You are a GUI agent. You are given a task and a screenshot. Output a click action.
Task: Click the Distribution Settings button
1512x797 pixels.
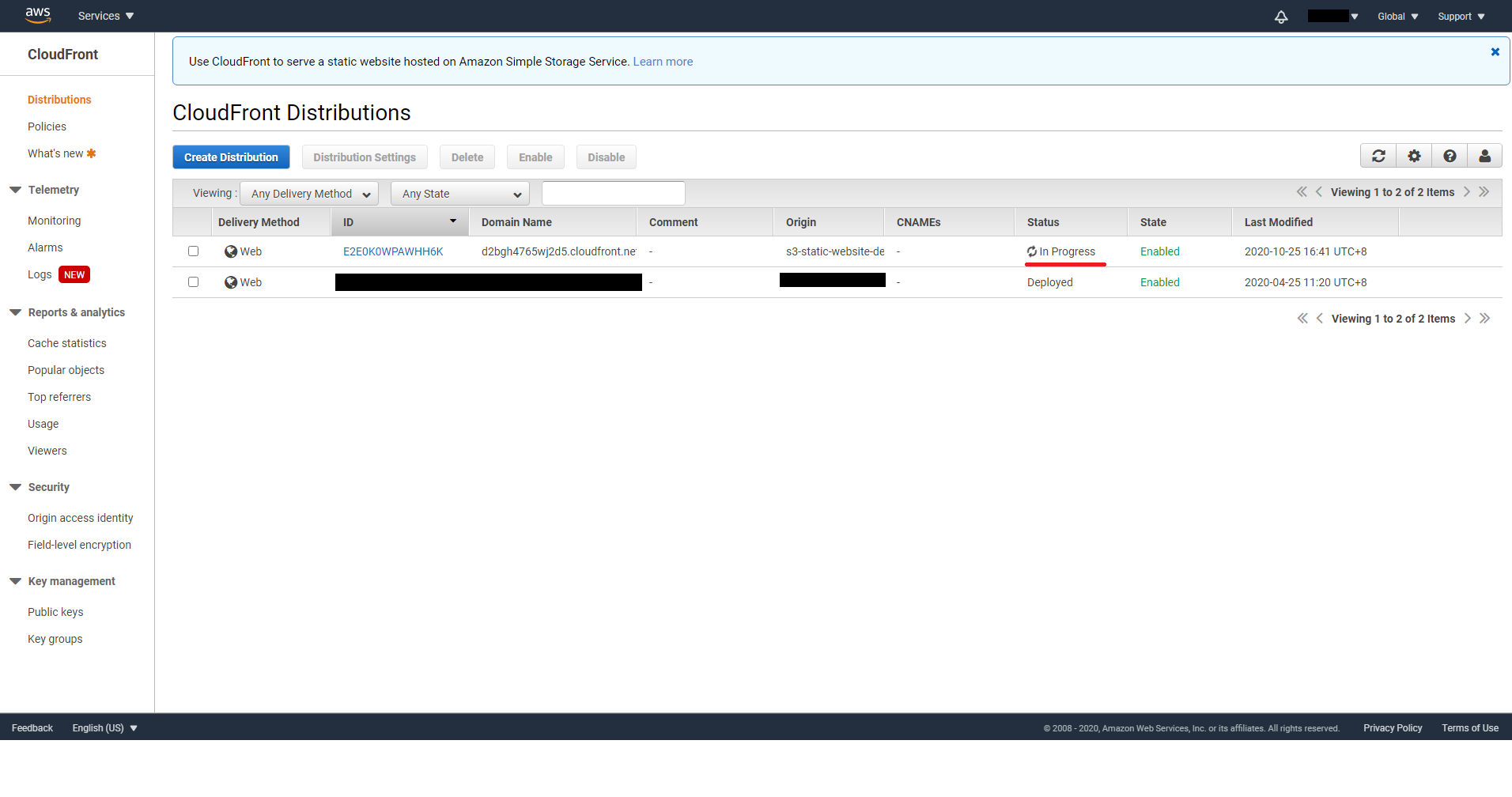click(x=365, y=157)
